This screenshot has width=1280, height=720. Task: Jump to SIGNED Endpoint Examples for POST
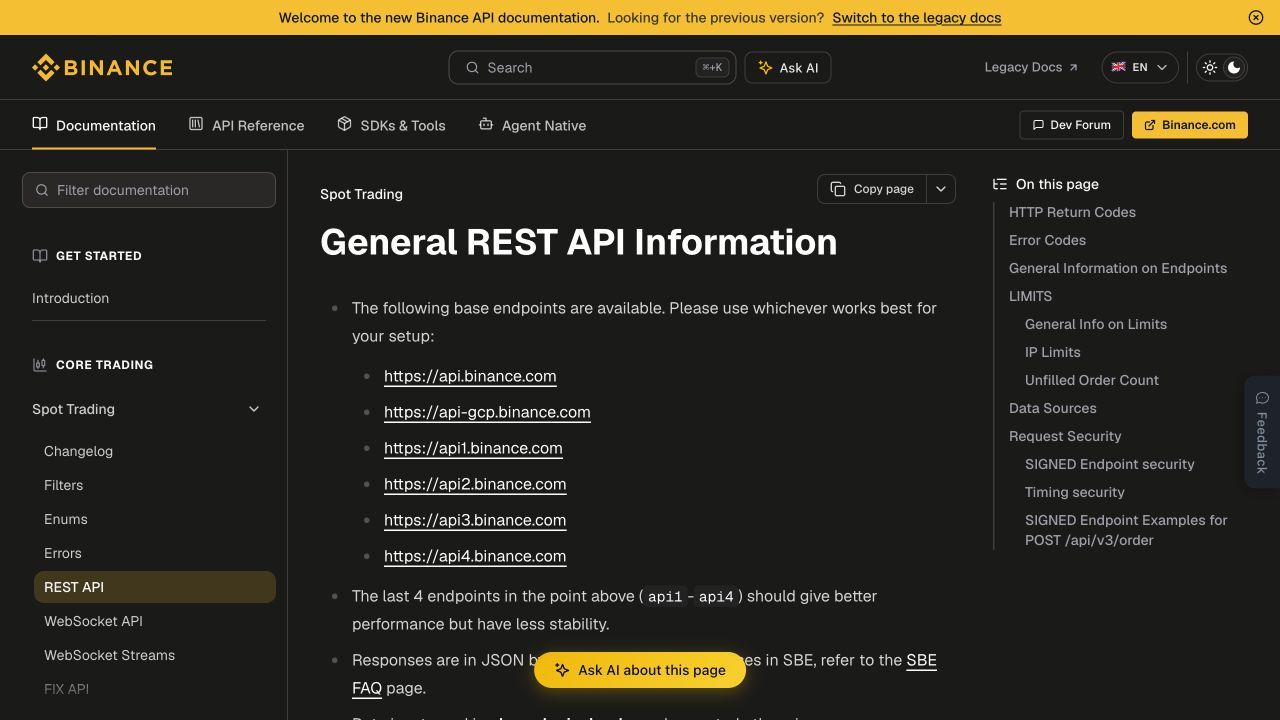click(1126, 530)
